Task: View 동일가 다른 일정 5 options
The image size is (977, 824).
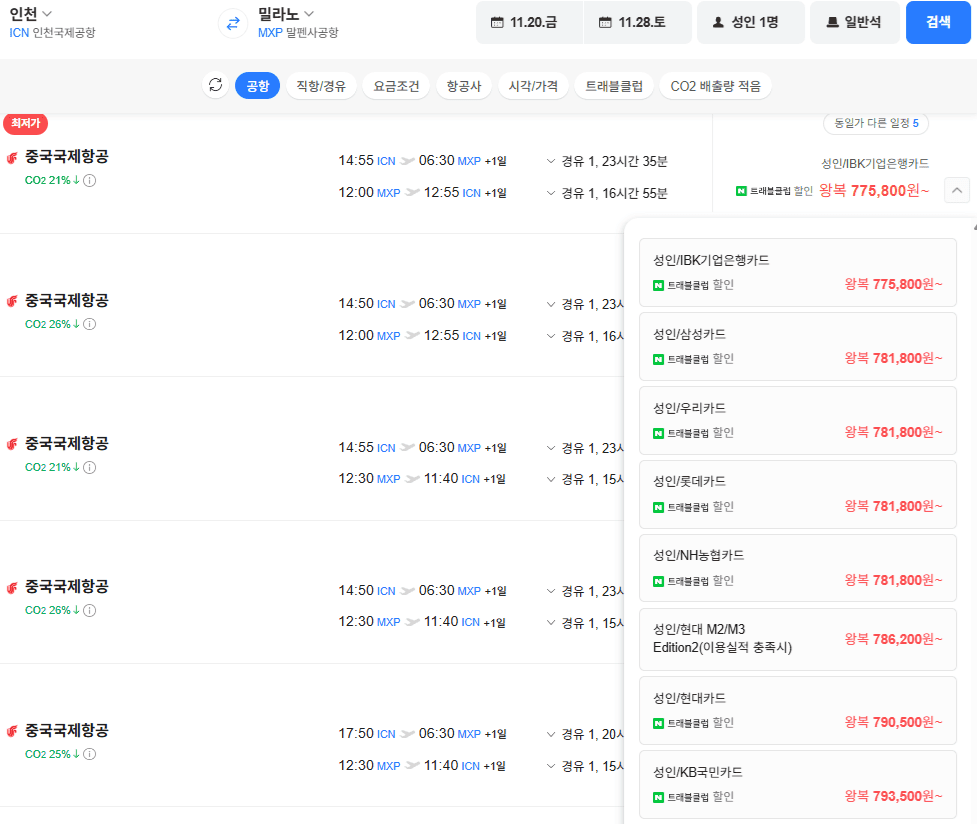Action: tap(876, 123)
